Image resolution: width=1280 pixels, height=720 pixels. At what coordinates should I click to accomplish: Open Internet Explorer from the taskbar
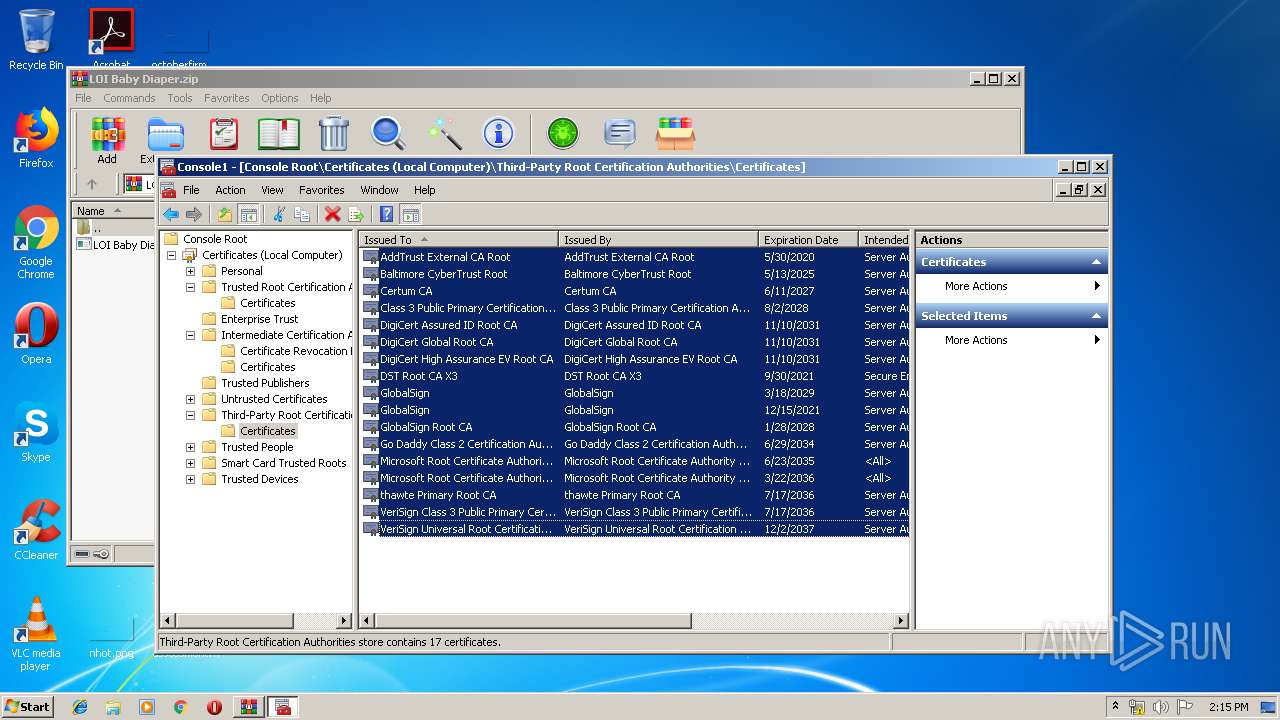(x=80, y=707)
